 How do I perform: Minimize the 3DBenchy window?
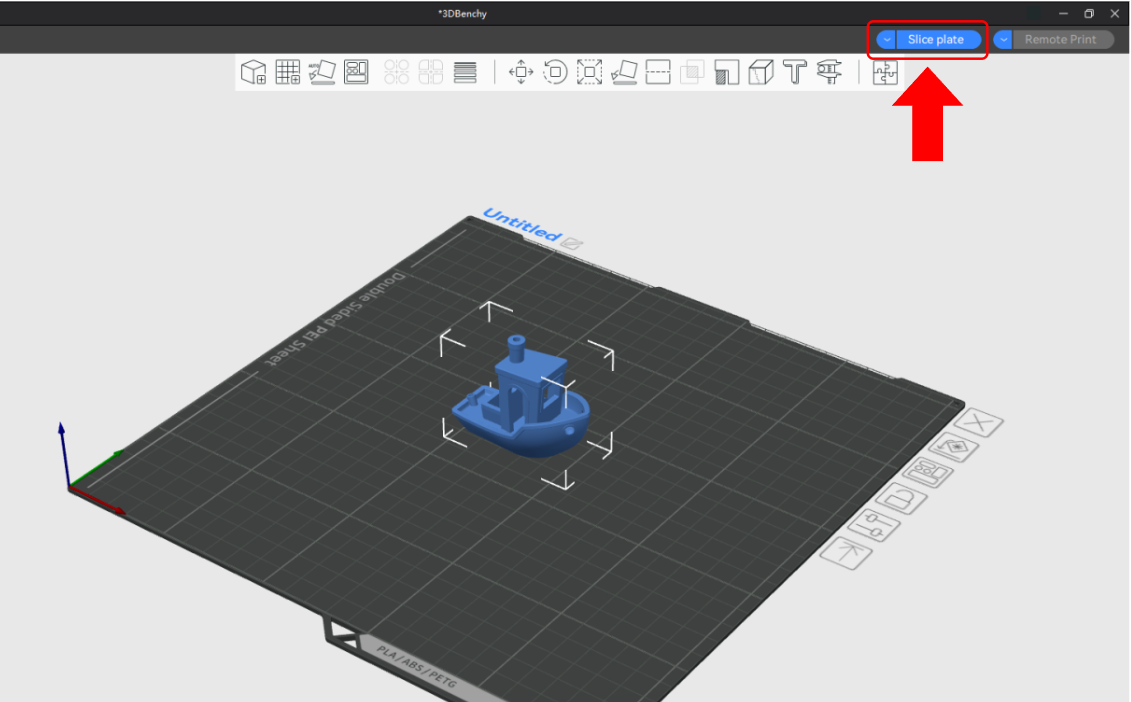1063,14
